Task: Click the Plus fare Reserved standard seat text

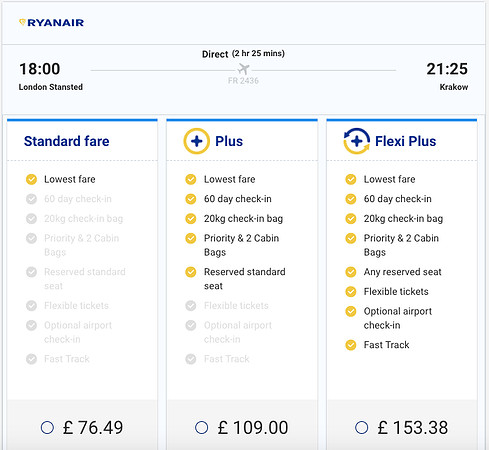Action: click(x=245, y=279)
